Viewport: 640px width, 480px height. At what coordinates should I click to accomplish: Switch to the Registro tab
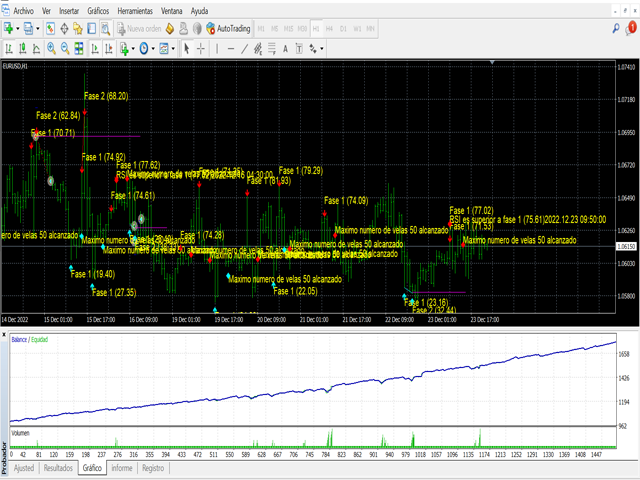[x=153, y=468]
